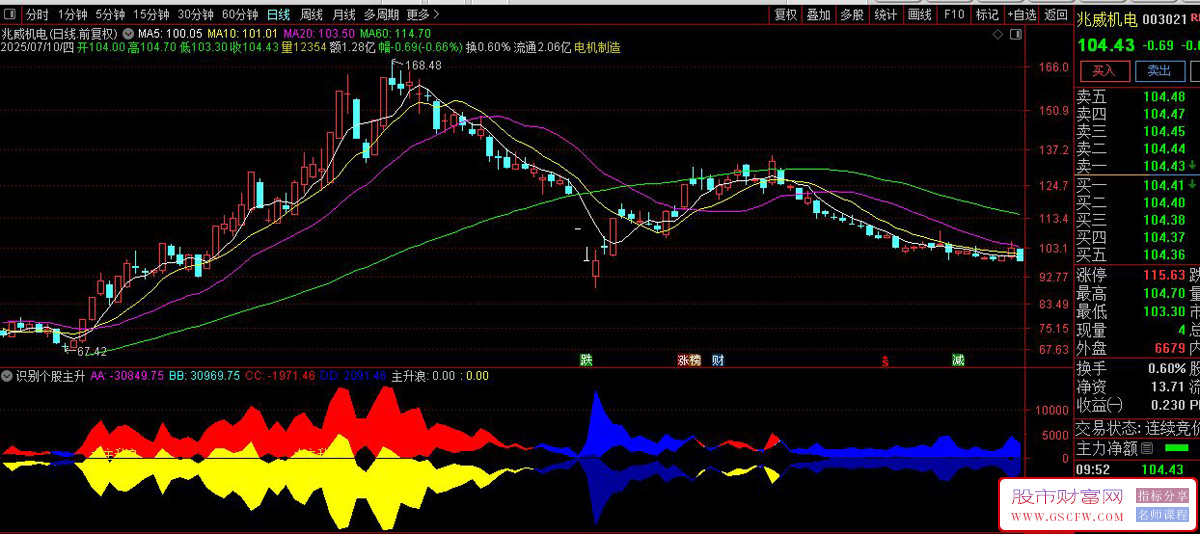
Task: Click the 外盘 value 6679
Action: (x=1169, y=348)
